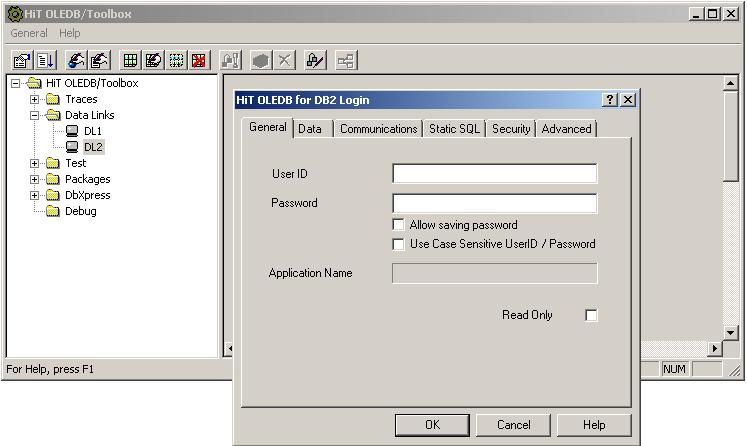747x446 pixels.
Task: Check the Read Only checkbox
Action: [591, 315]
